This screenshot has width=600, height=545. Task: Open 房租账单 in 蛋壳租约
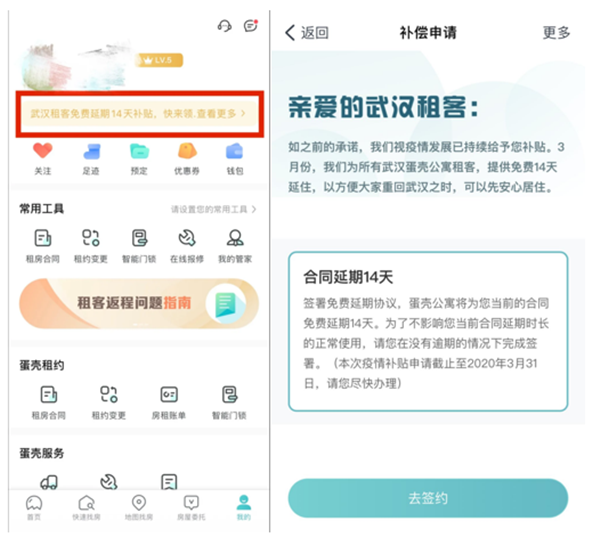[169, 403]
